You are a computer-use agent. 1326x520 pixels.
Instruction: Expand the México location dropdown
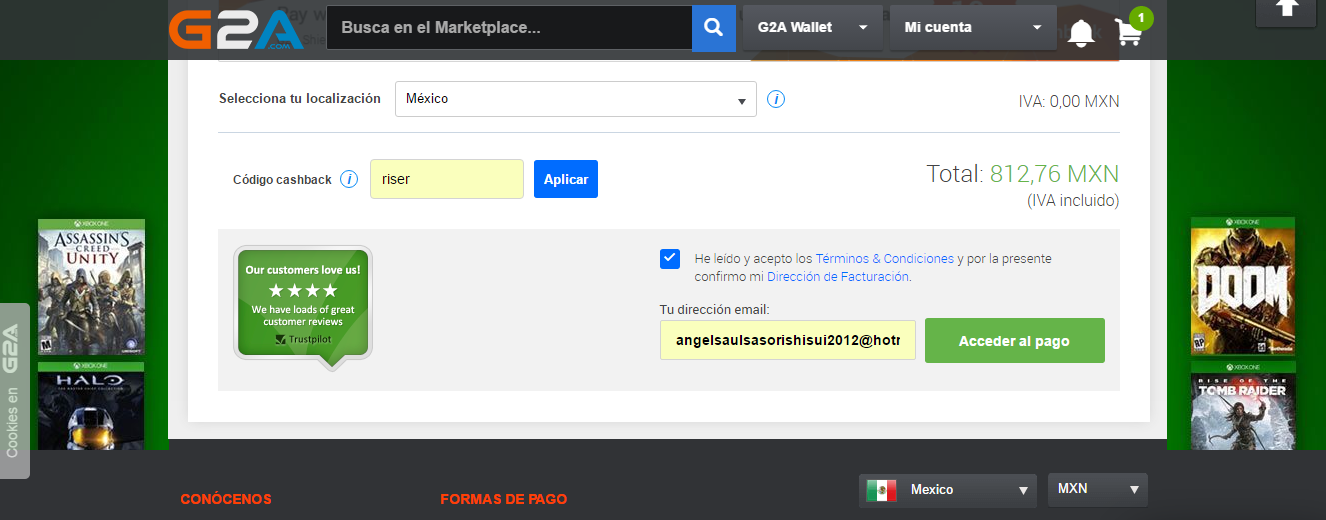click(x=576, y=99)
